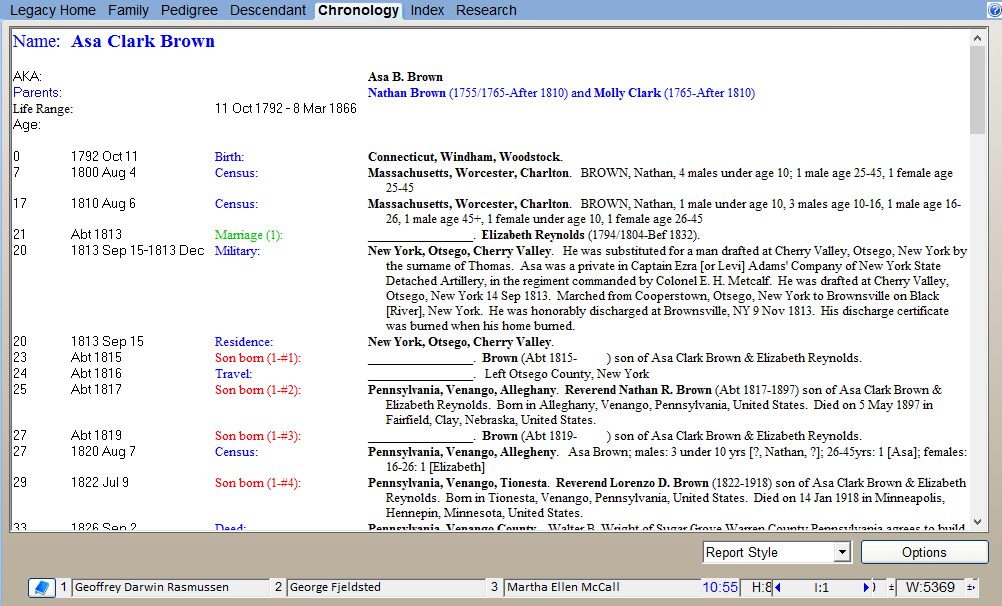Click AKA value Asa B. Brown
Viewport: 1002px width, 606px height.
(x=405, y=77)
